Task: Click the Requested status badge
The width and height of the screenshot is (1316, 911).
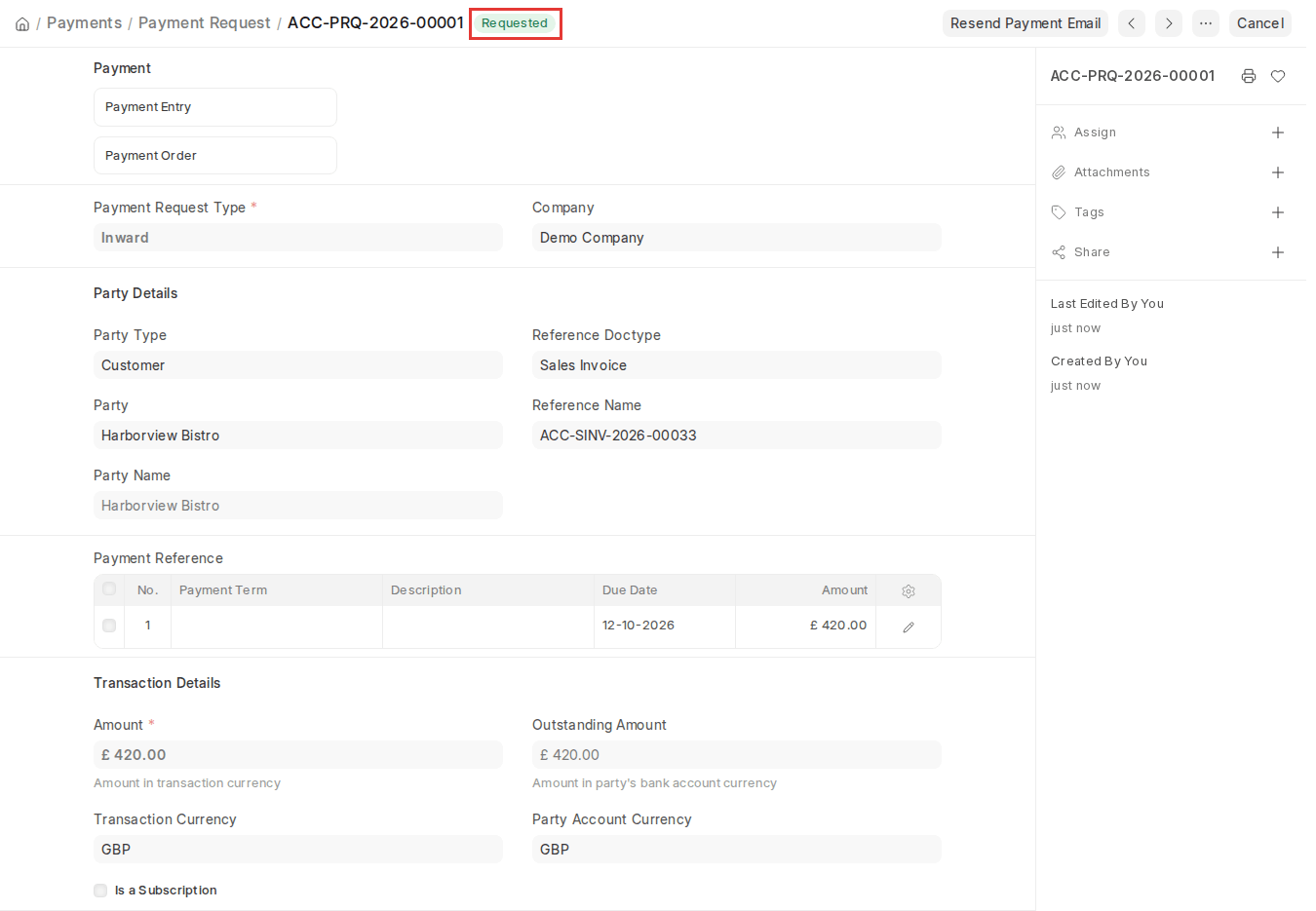Action: [515, 23]
